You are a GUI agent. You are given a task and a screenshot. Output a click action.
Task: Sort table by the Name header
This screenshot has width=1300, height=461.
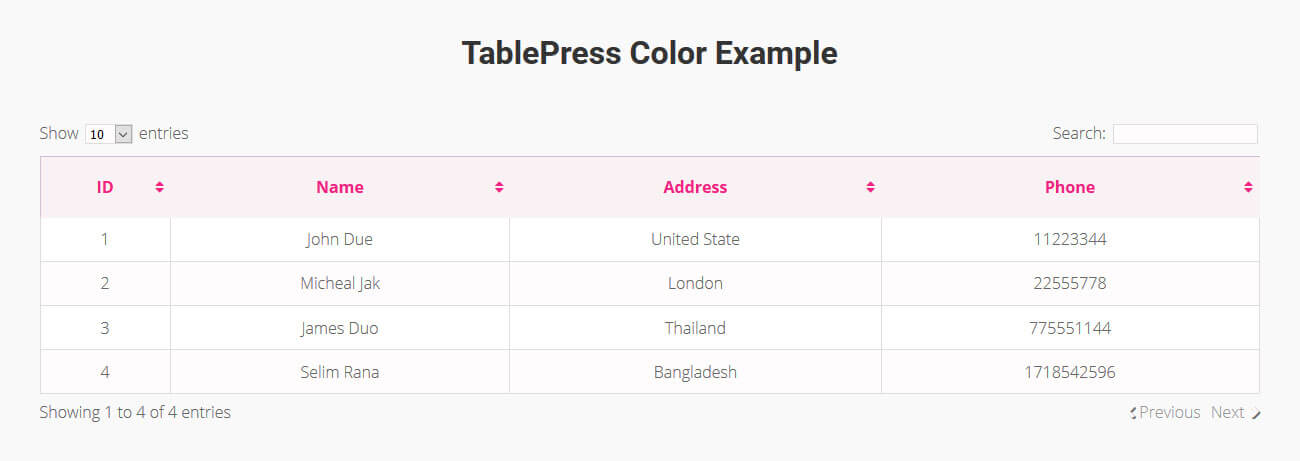pos(340,187)
